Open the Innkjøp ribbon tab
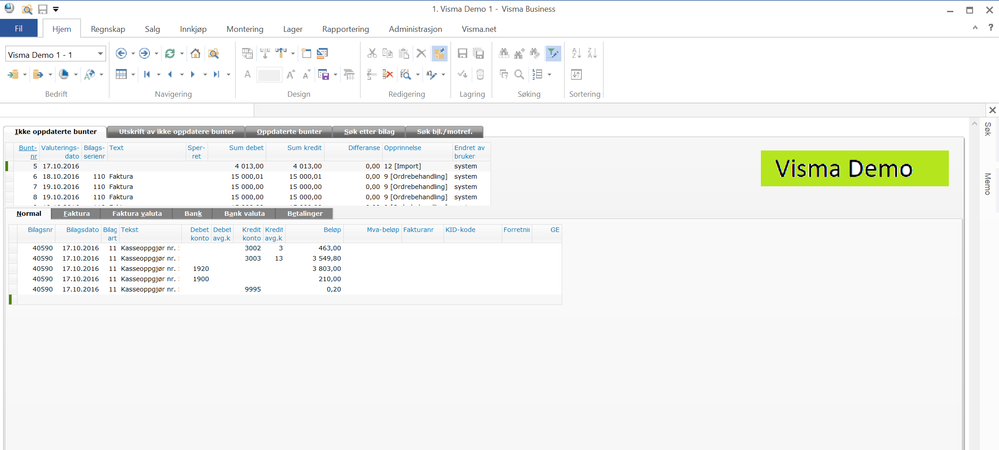 (x=194, y=29)
